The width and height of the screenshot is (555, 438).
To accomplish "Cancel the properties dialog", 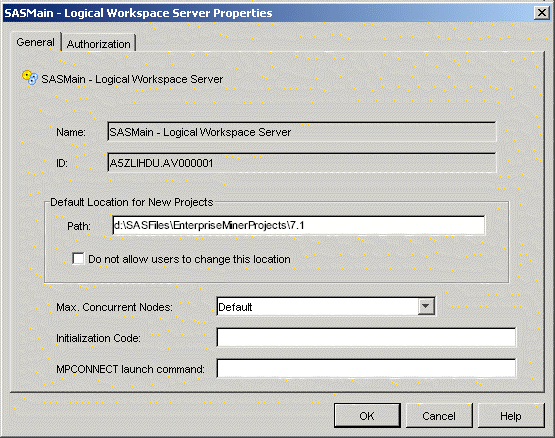I will tap(439, 415).
